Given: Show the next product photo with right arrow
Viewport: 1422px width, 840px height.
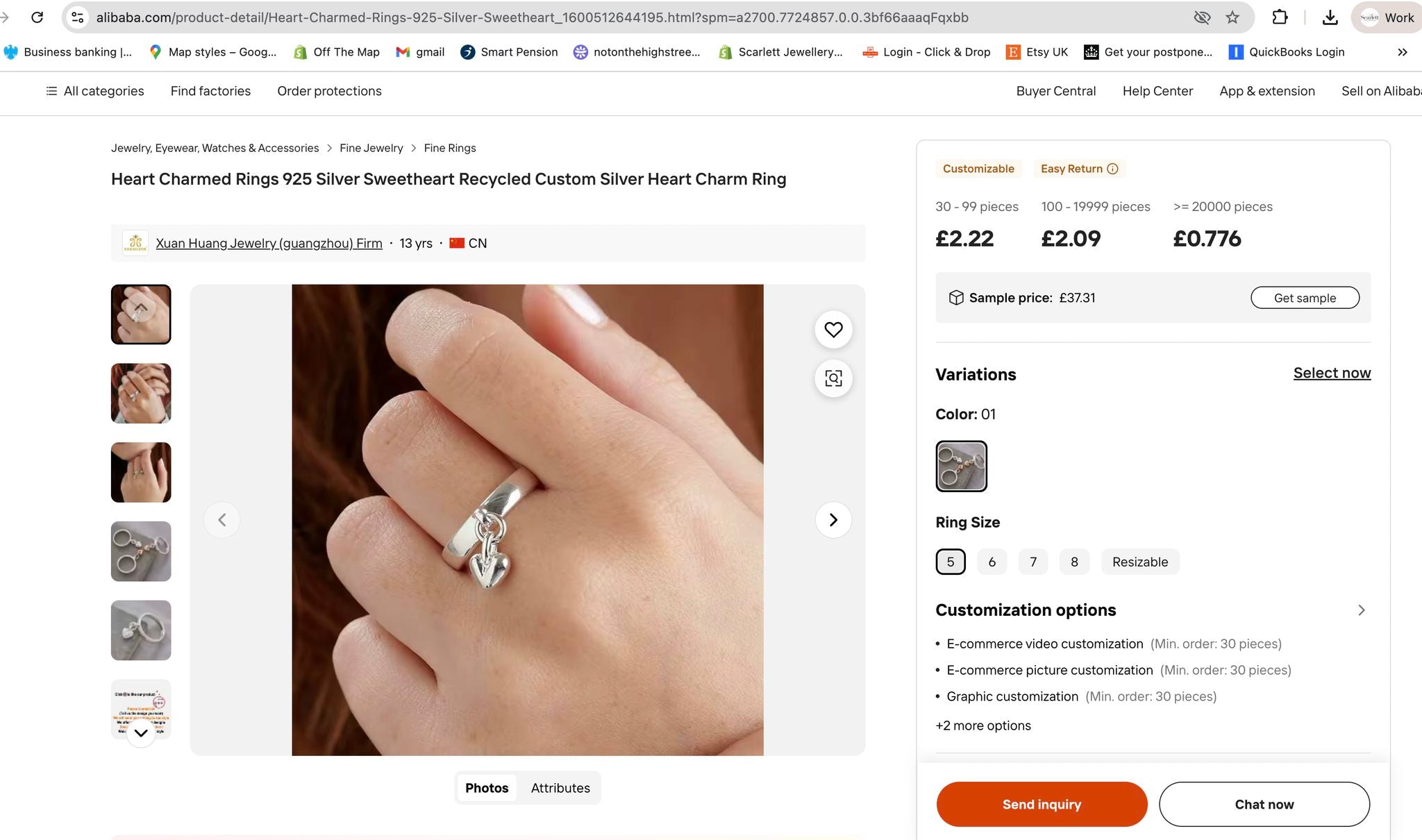Looking at the screenshot, I should point(832,519).
